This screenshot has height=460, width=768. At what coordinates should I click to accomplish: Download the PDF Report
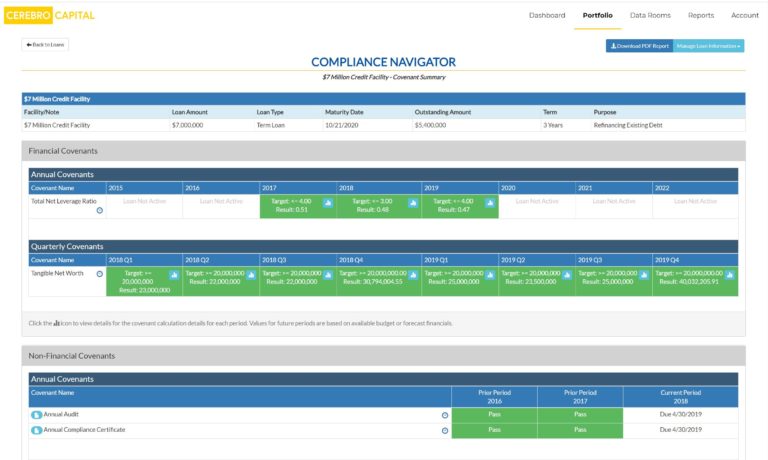point(640,46)
